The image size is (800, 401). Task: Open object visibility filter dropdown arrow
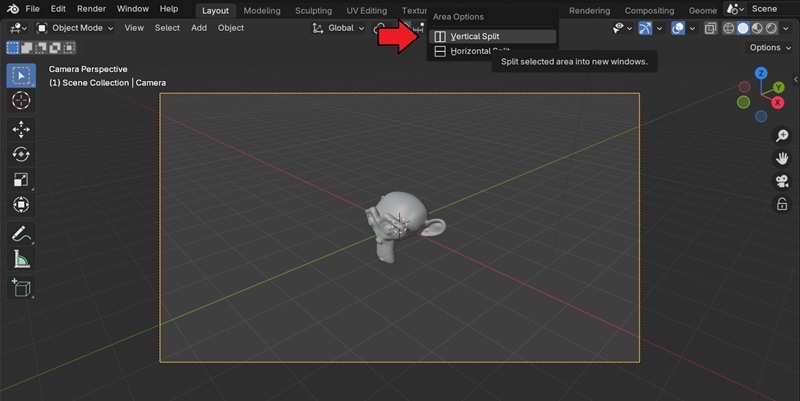tap(629, 28)
